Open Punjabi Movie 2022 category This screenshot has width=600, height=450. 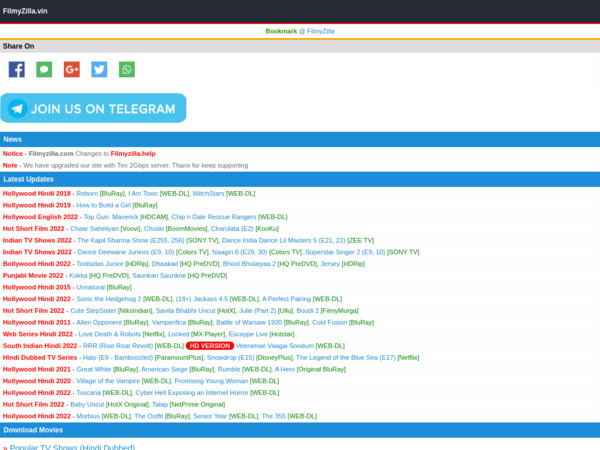pos(33,276)
